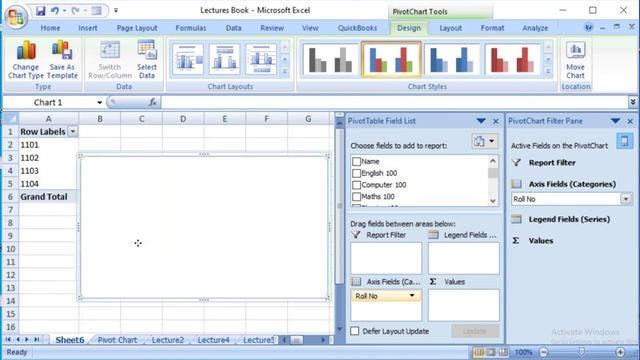This screenshot has height=360, width=640.
Task: Open Select Data dialog
Action: (x=147, y=60)
